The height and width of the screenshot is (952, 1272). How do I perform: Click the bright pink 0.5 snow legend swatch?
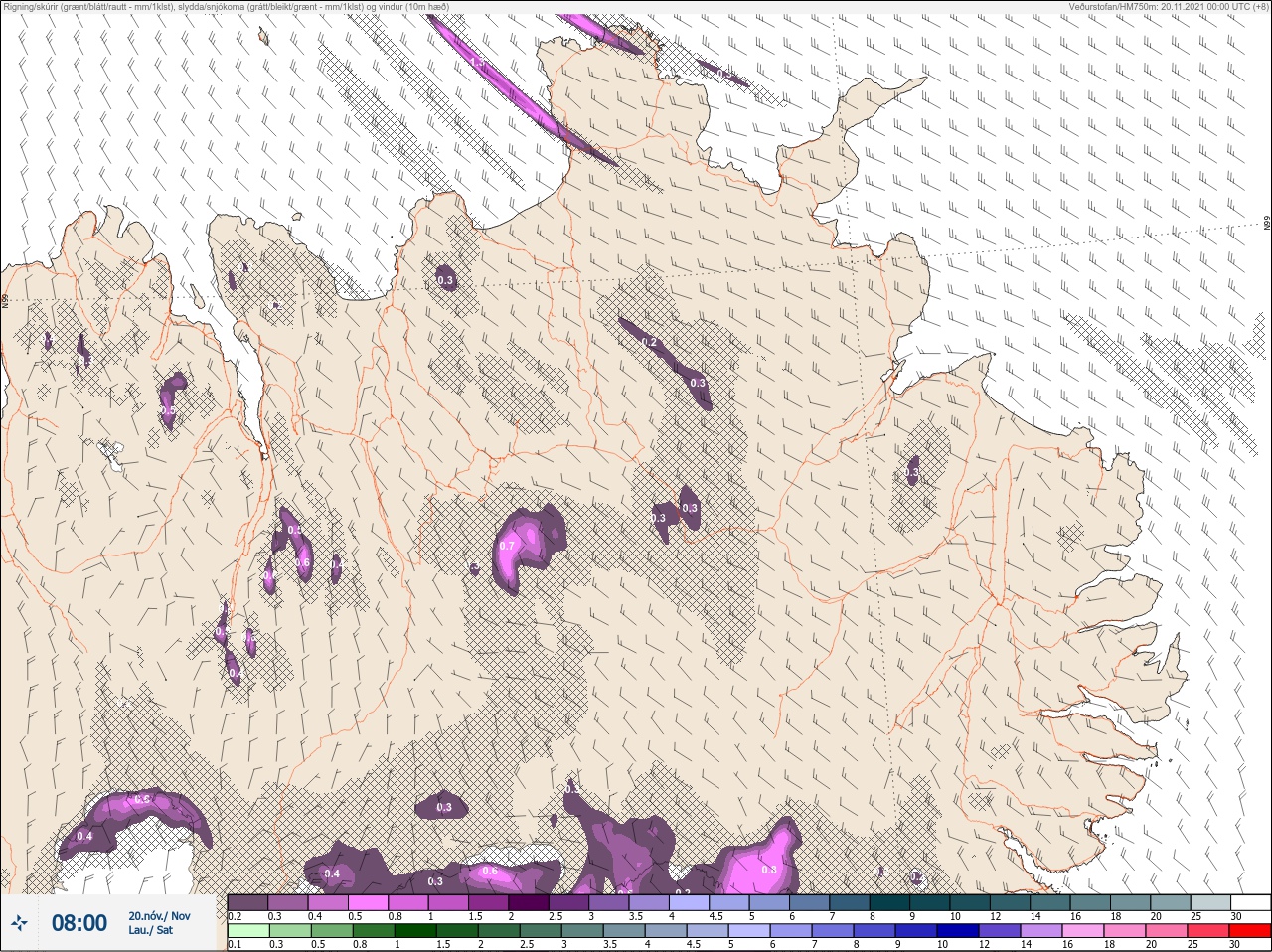tap(368, 902)
